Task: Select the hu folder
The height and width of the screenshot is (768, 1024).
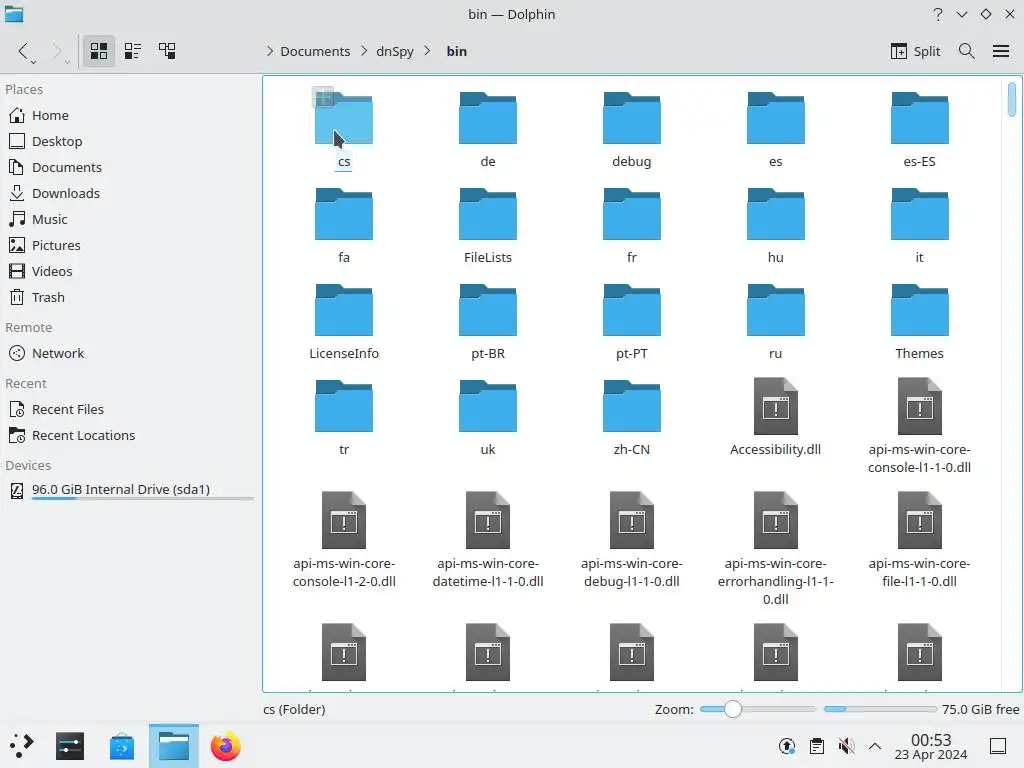Action: point(776,225)
